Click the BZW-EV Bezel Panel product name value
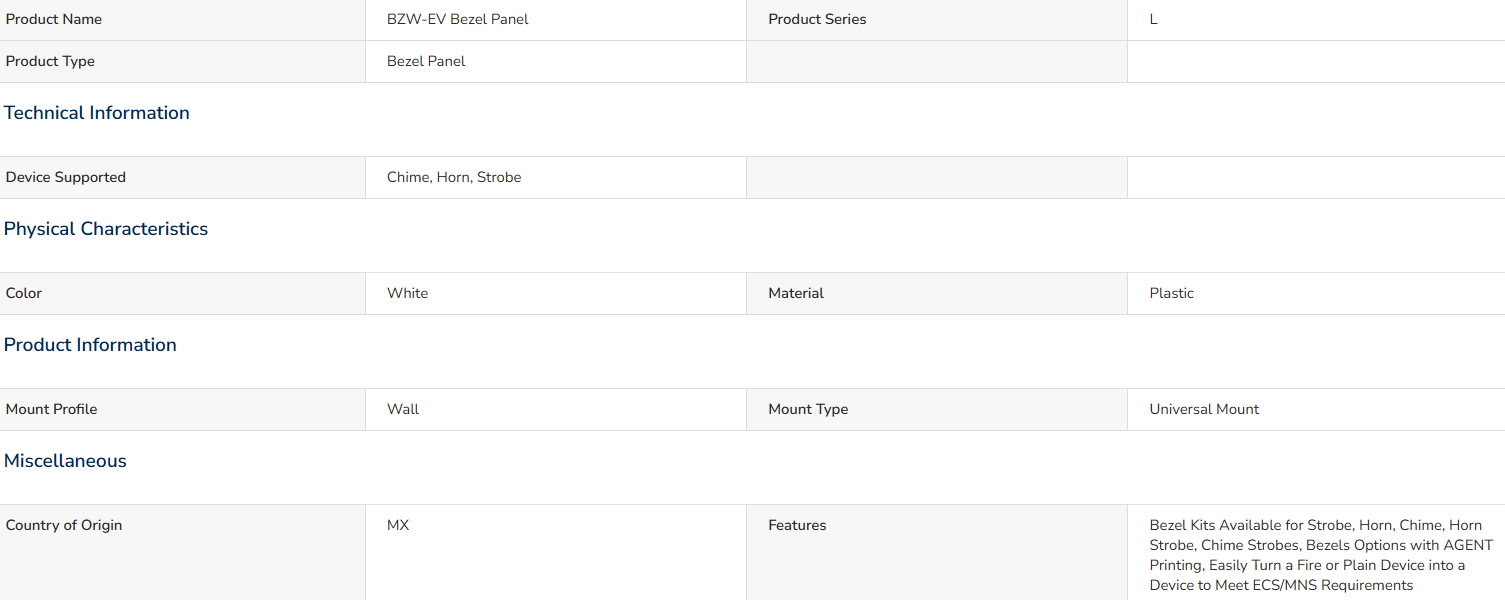 458,19
